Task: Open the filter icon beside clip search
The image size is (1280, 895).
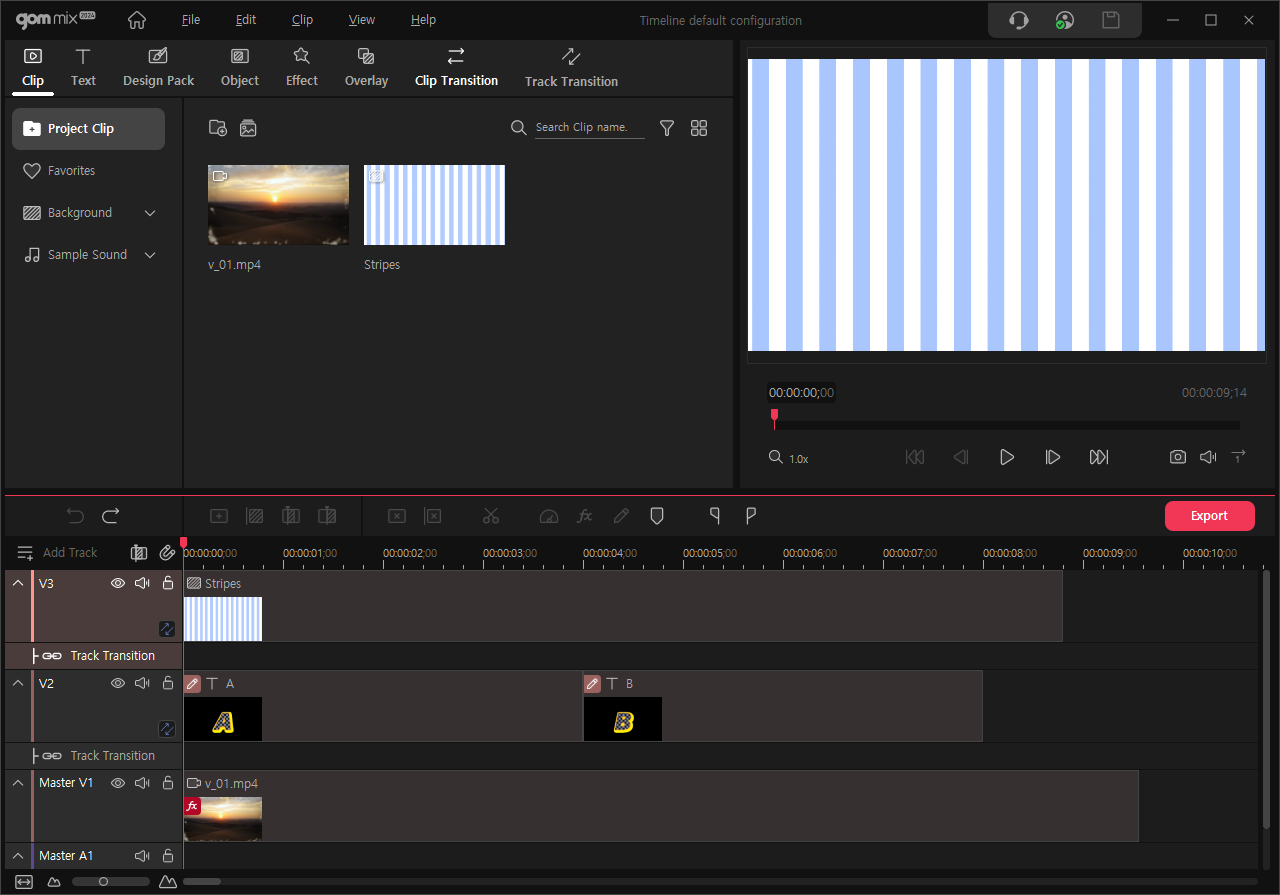Action: [667, 128]
